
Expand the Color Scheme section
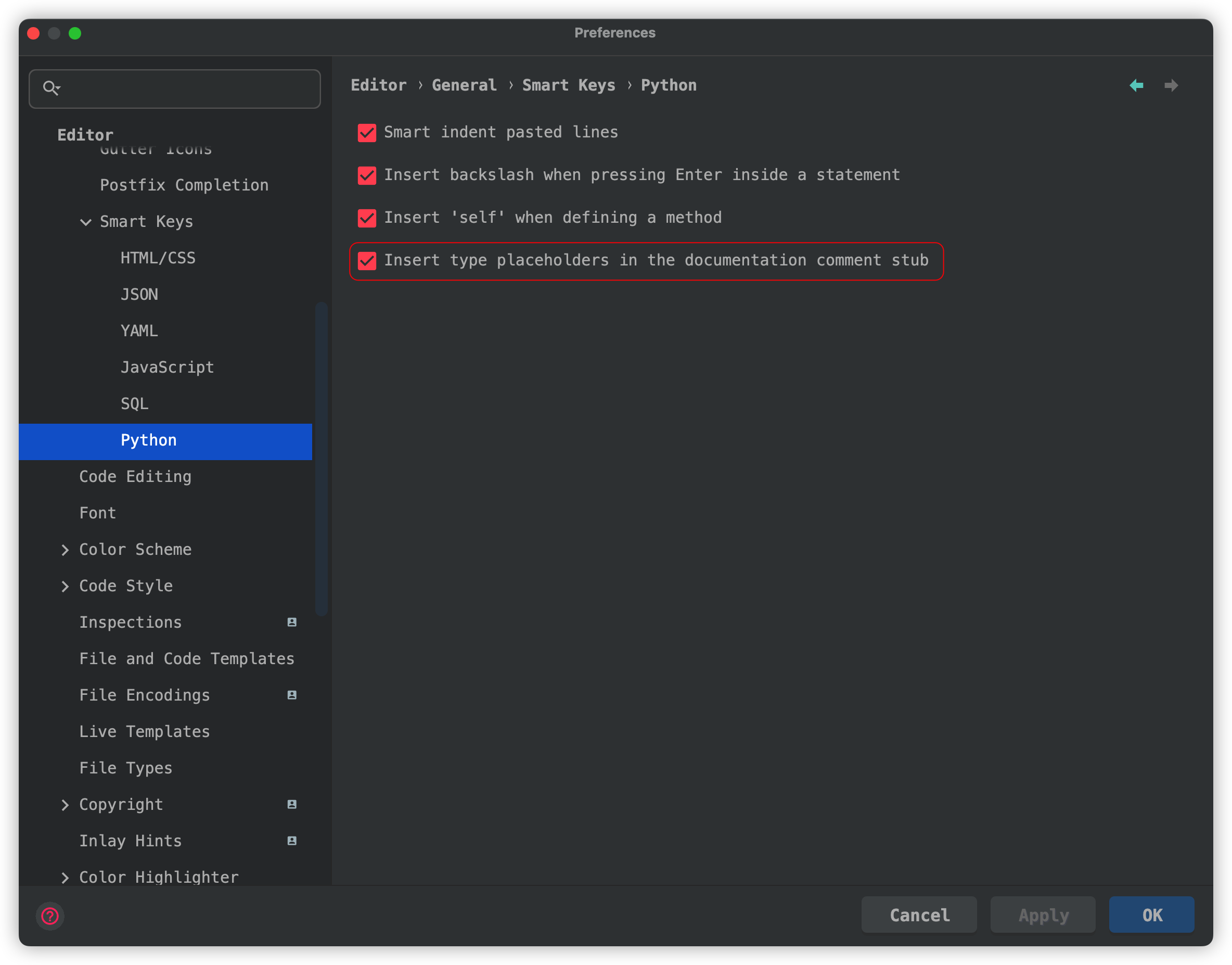pos(65,550)
